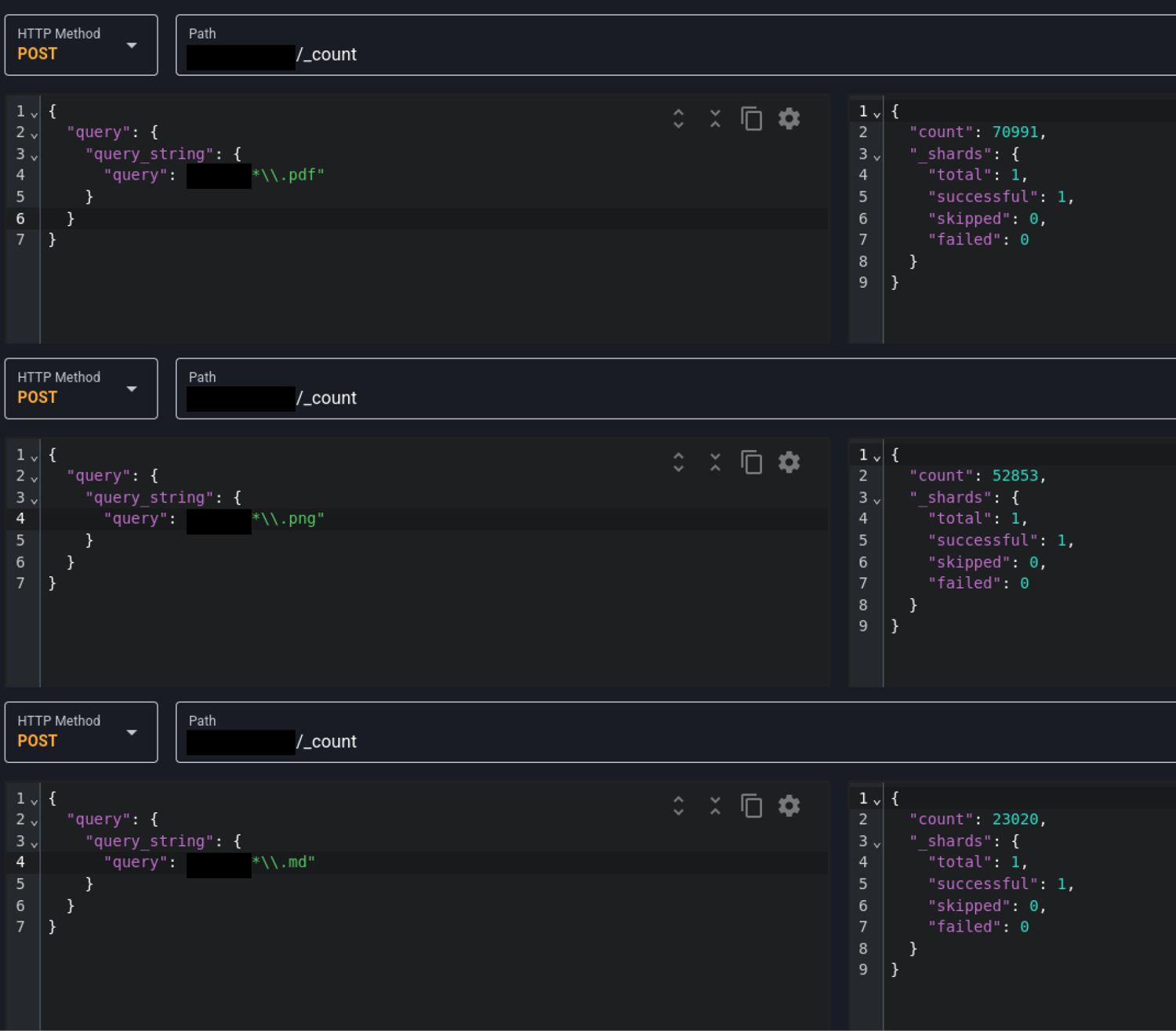The width and height of the screenshot is (1176, 1031).
Task: Open editor settings gear for md query
Action: click(x=789, y=805)
